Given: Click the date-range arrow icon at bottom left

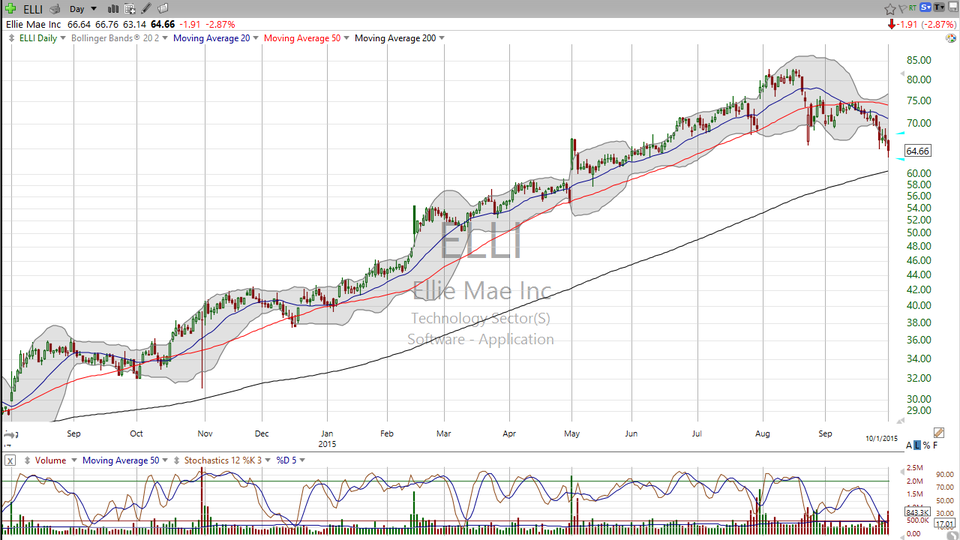Looking at the screenshot, I should [10, 433].
